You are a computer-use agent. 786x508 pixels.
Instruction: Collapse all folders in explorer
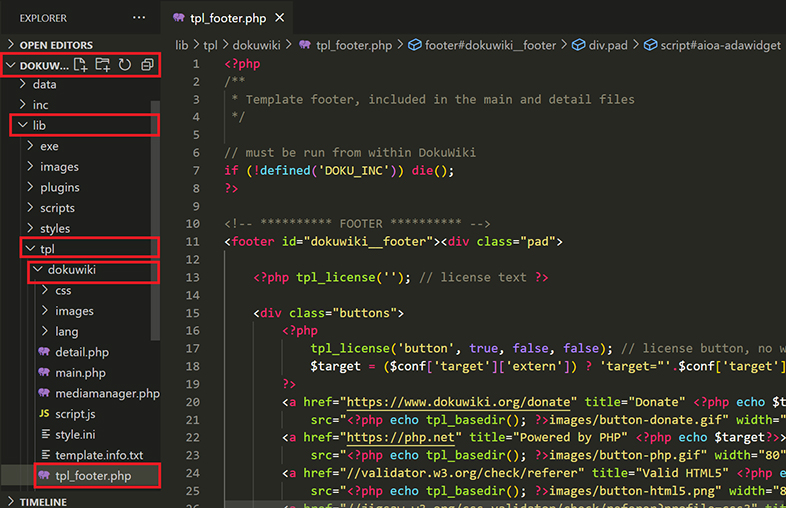147,65
